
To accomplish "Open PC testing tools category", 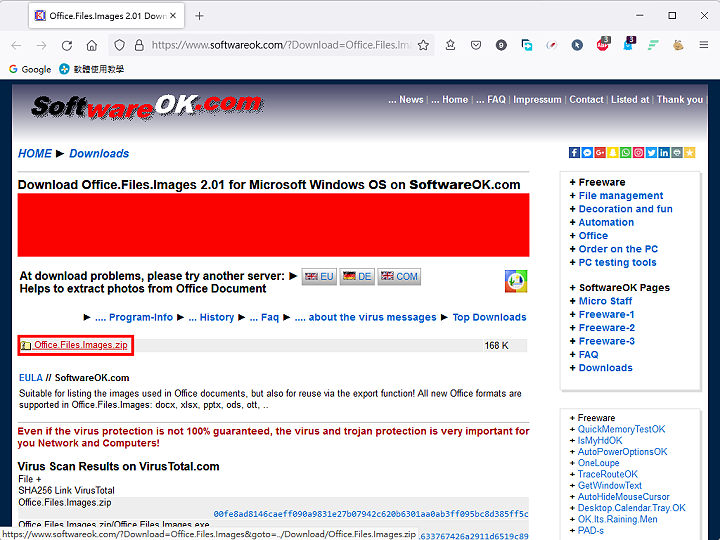I will [x=617, y=262].
